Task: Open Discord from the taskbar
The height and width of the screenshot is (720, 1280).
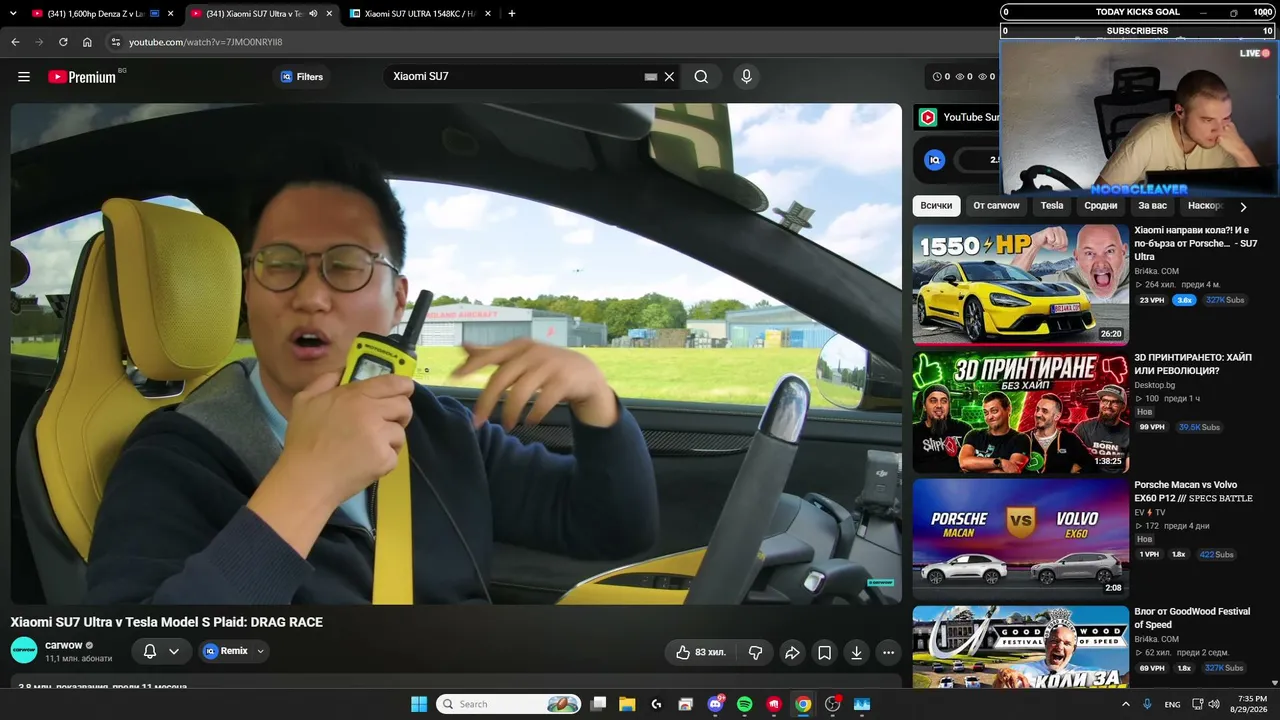Action: [715, 704]
